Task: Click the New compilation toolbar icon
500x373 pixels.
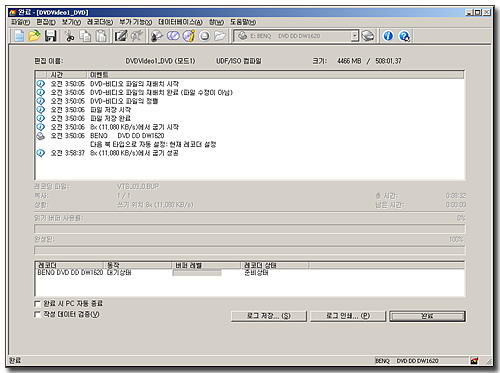Action: [x=19, y=36]
